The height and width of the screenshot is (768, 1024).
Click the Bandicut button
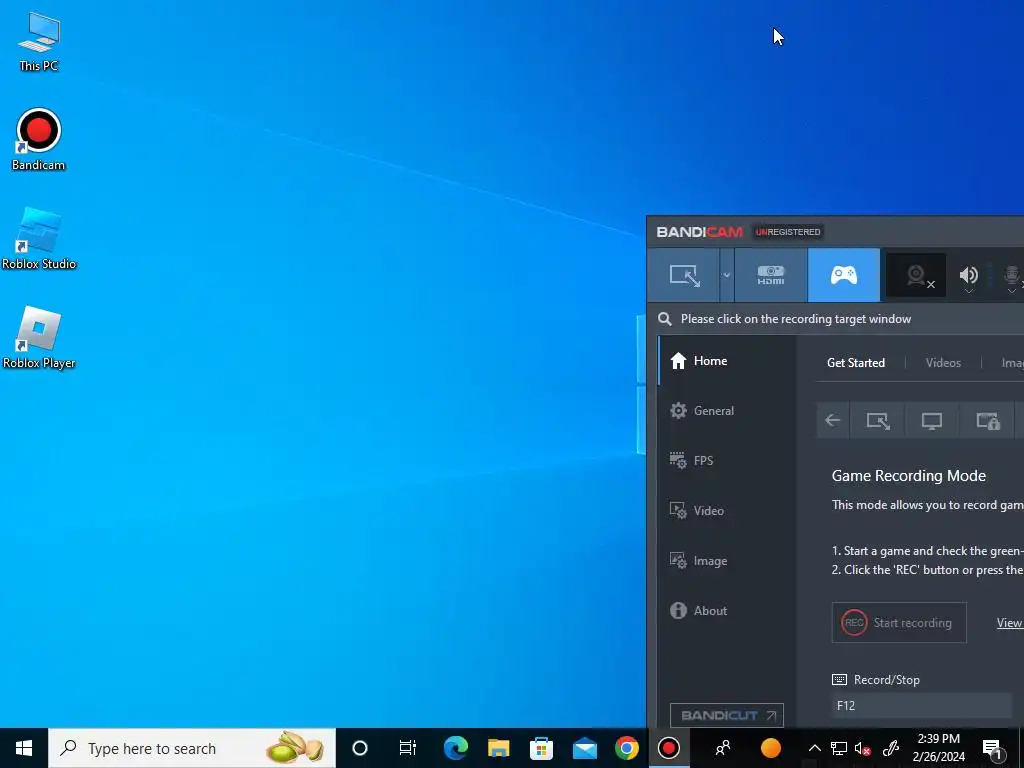click(726, 715)
